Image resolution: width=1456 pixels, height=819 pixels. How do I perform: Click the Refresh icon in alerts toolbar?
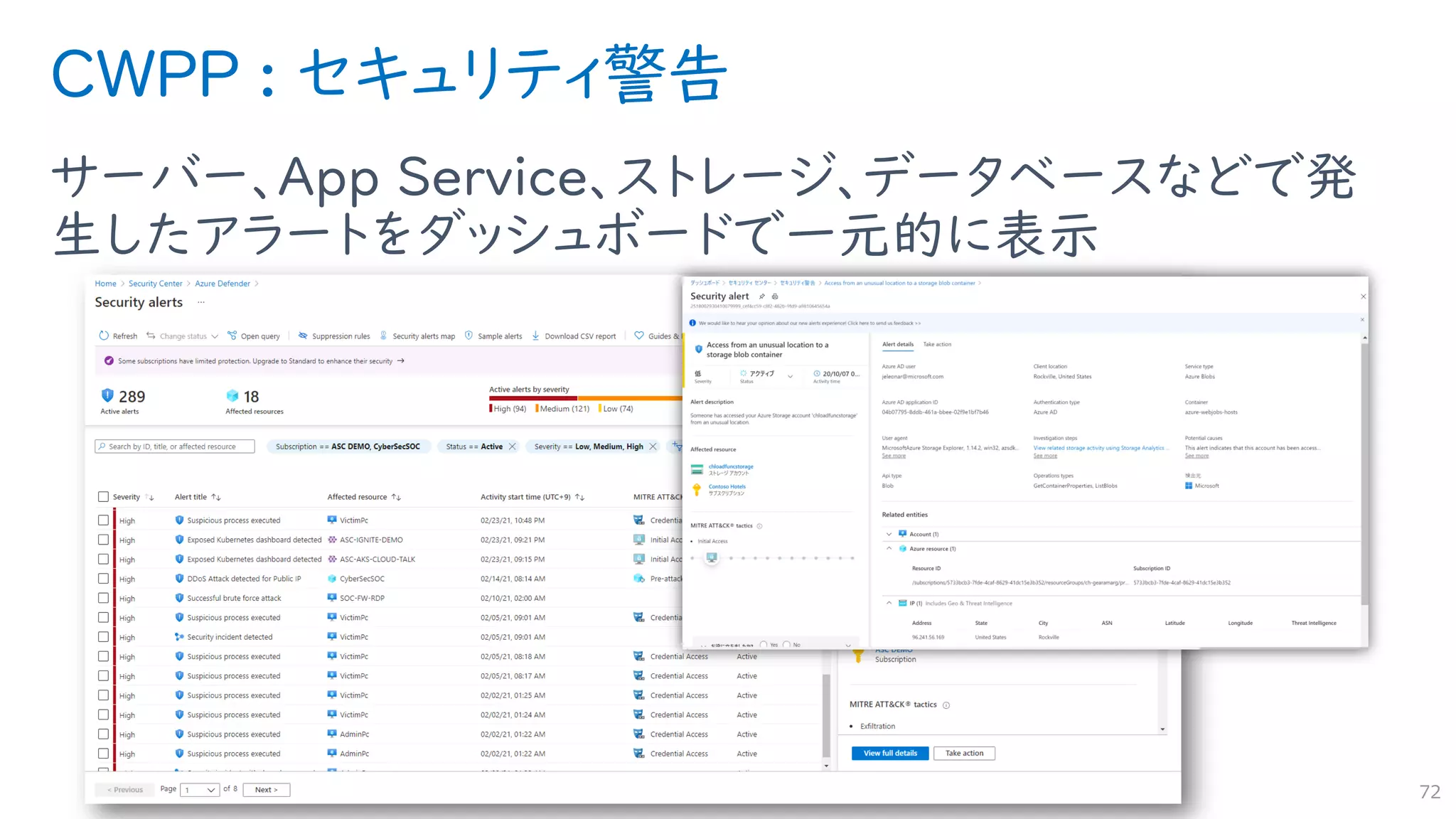click(x=104, y=336)
